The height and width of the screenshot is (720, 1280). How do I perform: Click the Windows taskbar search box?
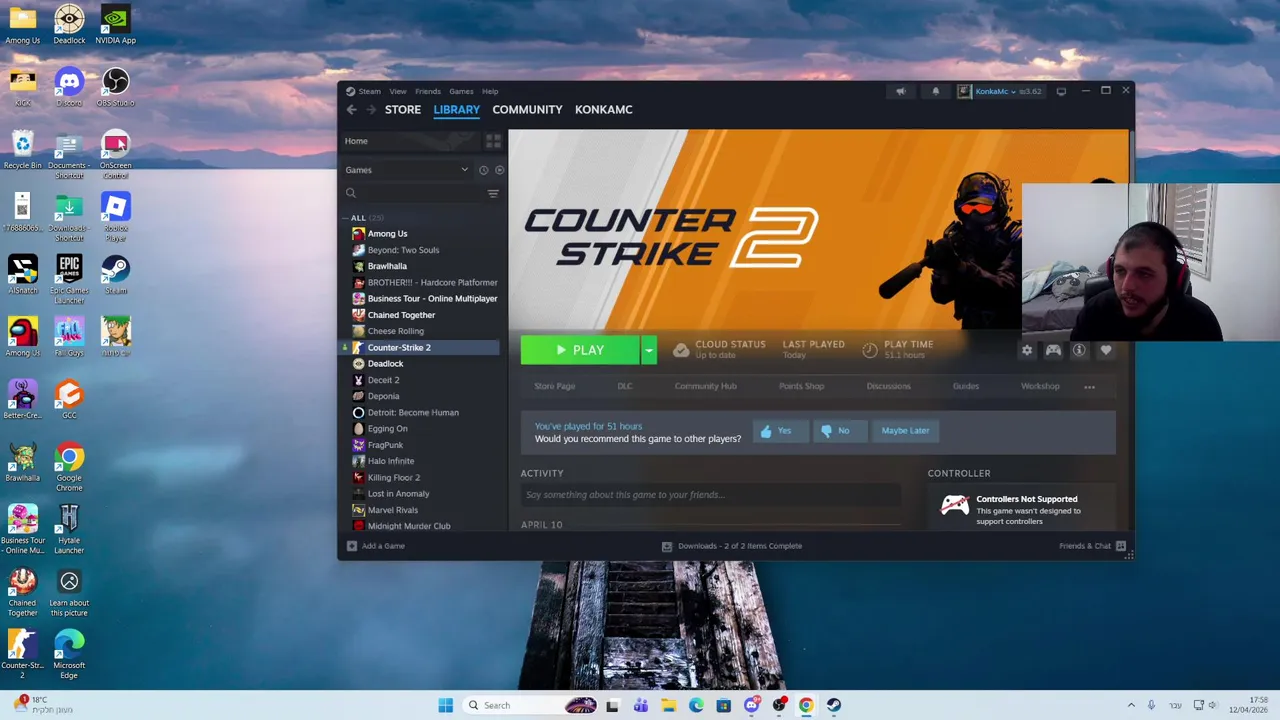pyautogui.click(x=532, y=705)
